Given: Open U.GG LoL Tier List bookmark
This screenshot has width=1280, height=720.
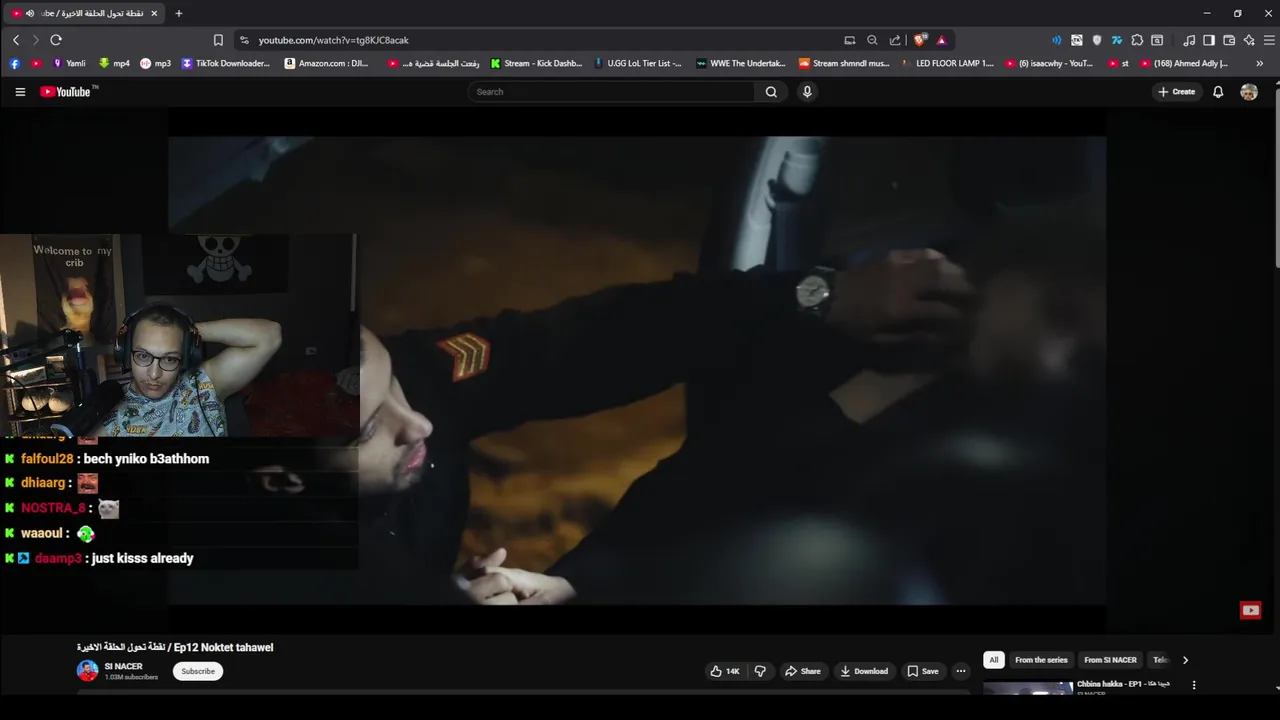Looking at the screenshot, I should click(x=637, y=63).
